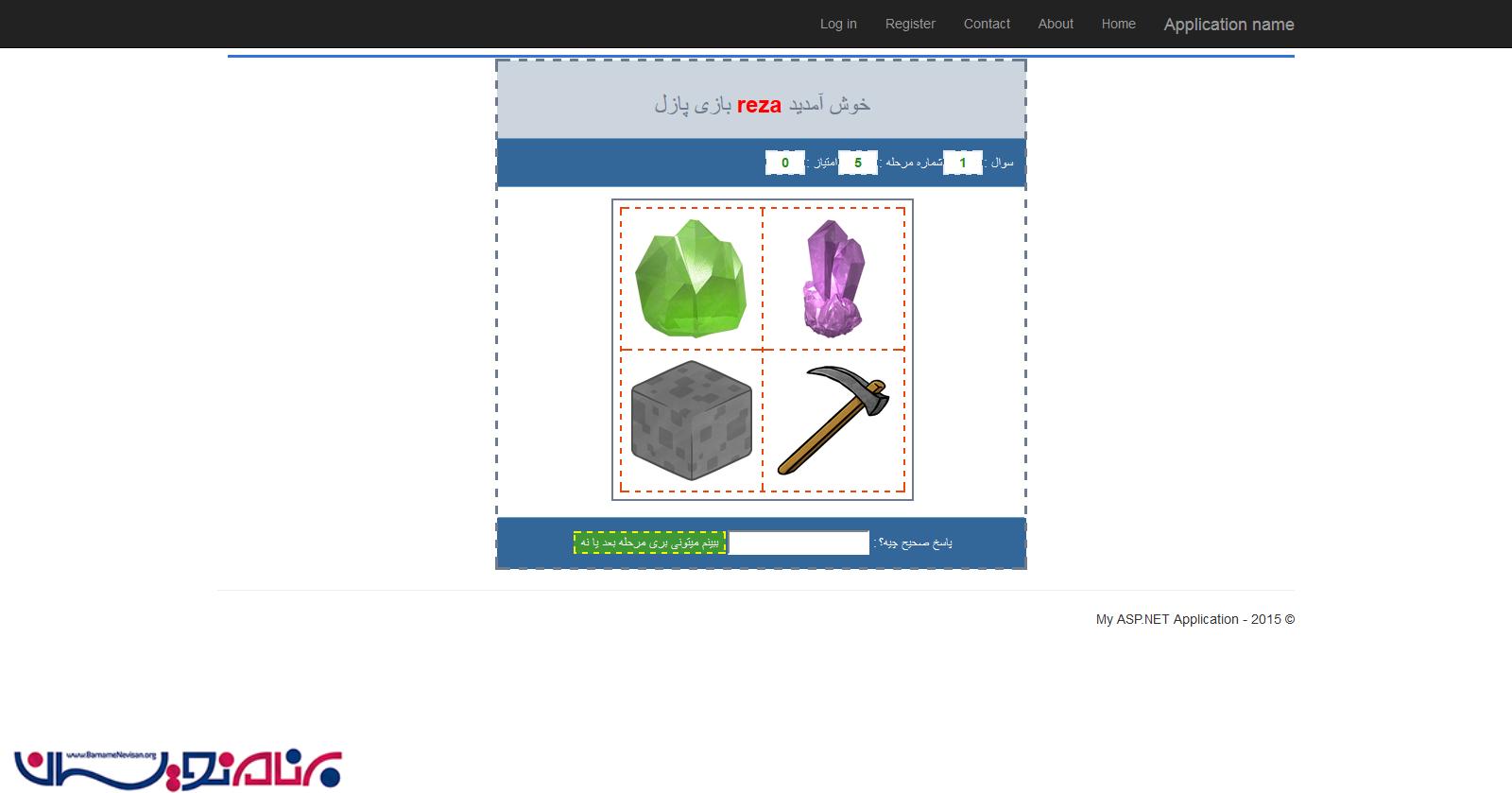Image resolution: width=1512 pixels, height=793 pixels.
Task: Focus the answer text input field
Action: tap(799, 543)
